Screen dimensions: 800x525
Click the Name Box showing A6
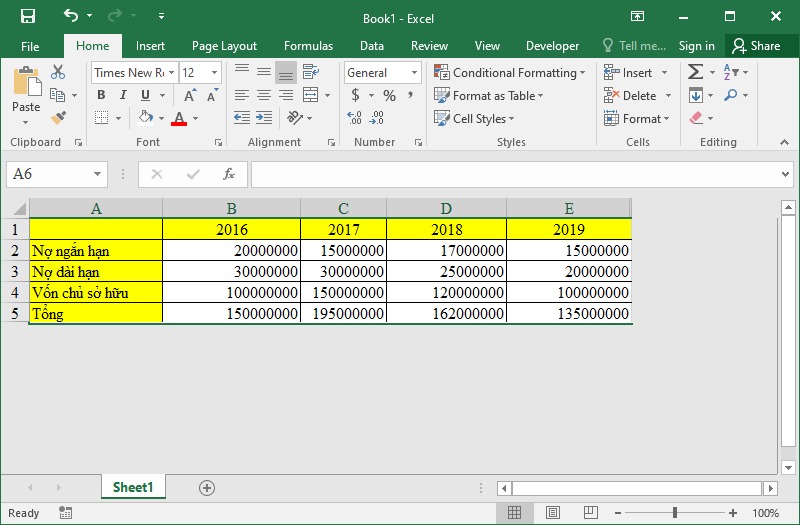[57, 174]
